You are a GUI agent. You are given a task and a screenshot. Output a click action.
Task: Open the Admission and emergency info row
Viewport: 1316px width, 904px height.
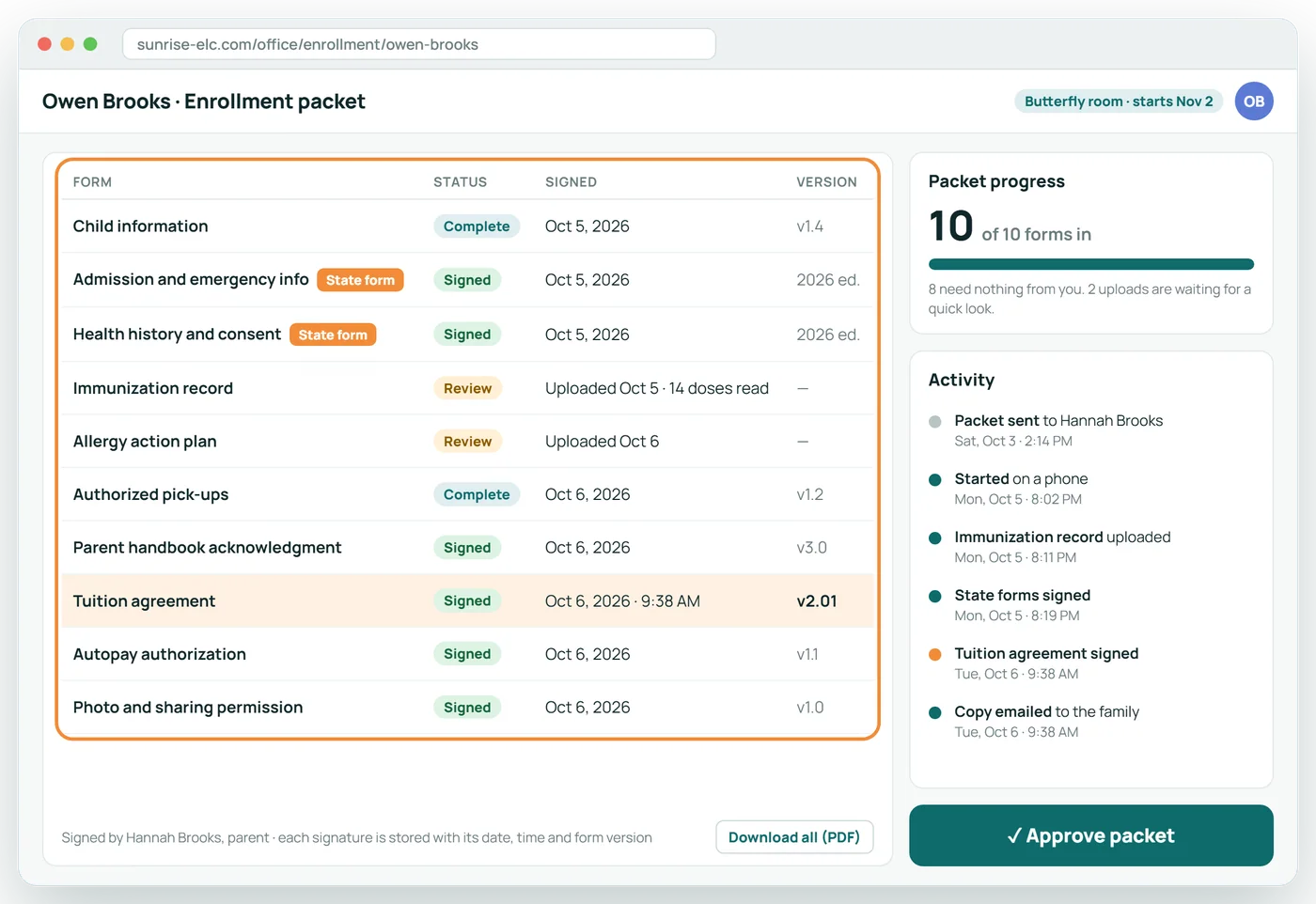(x=467, y=280)
